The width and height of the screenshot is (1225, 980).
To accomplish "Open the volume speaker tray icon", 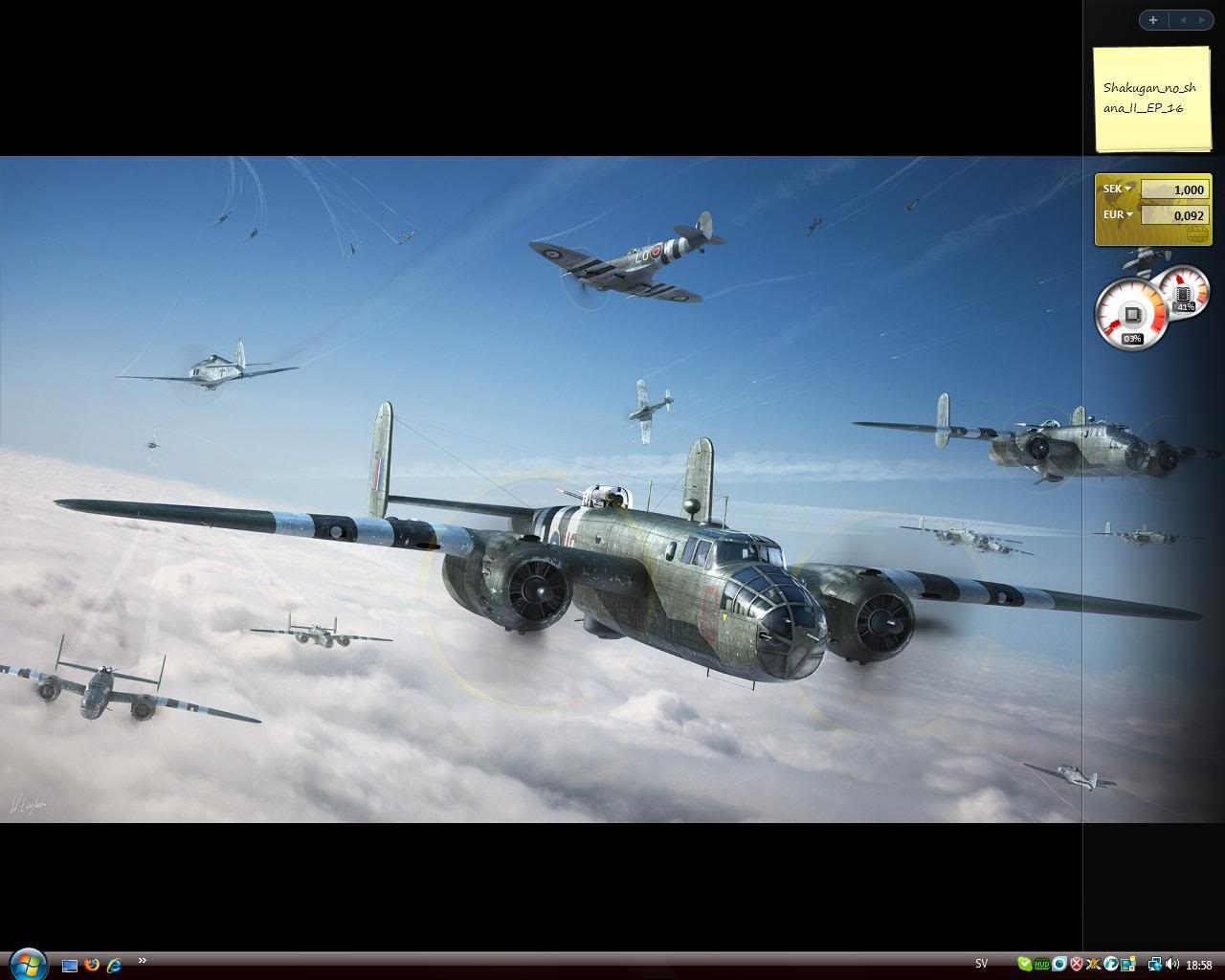I will pos(1172,965).
